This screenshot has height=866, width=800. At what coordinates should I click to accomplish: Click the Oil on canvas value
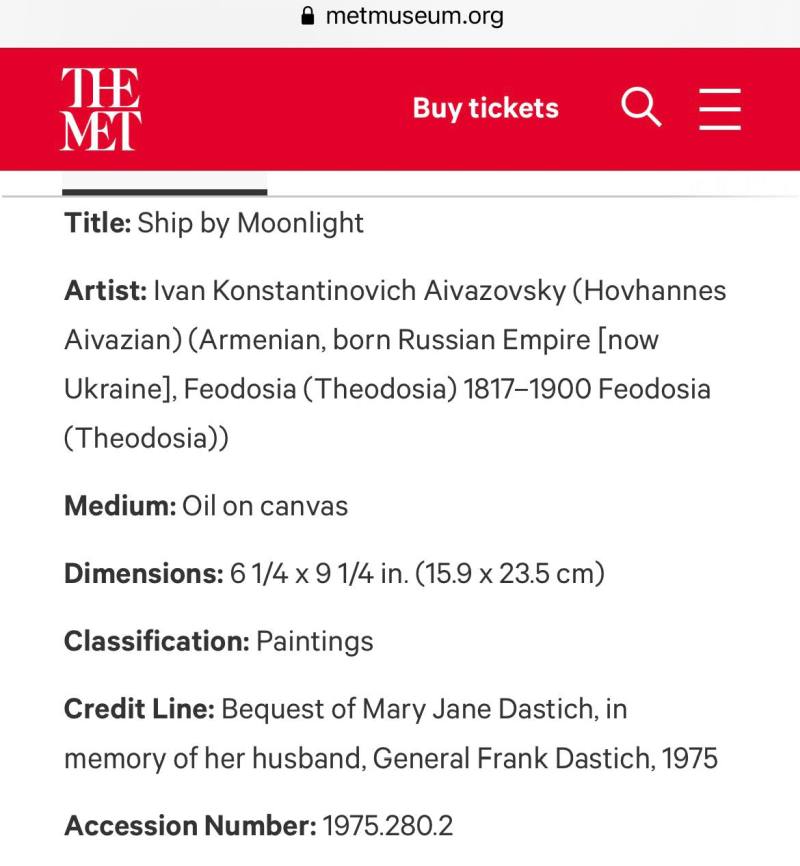(265, 505)
